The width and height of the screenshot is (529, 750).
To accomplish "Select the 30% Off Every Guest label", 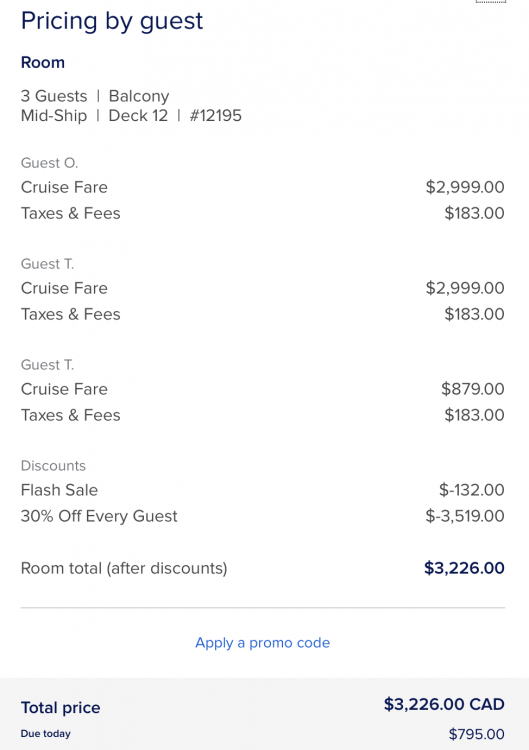I will [99, 516].
